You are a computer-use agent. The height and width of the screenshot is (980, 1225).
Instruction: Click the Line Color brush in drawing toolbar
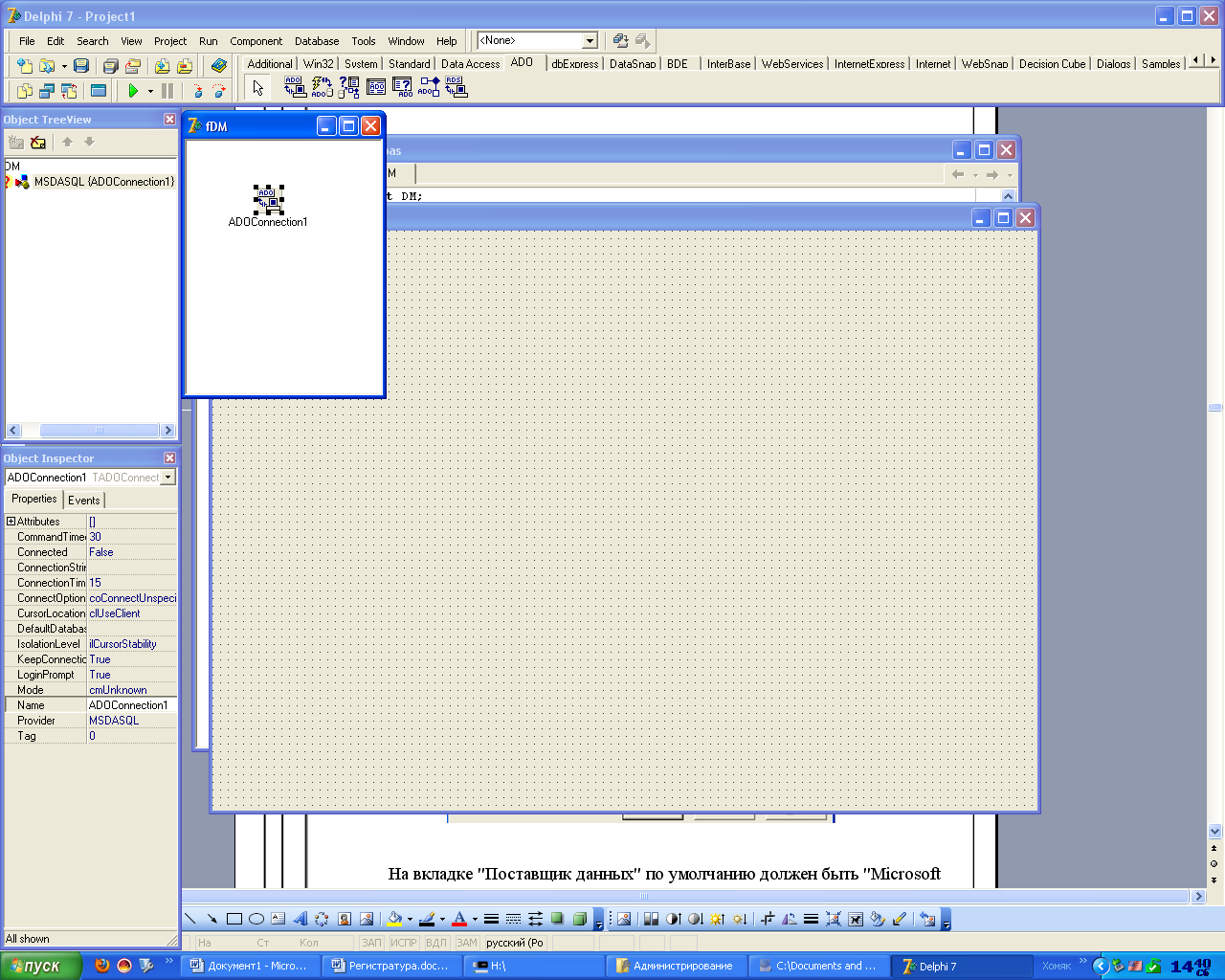point(427,919)
